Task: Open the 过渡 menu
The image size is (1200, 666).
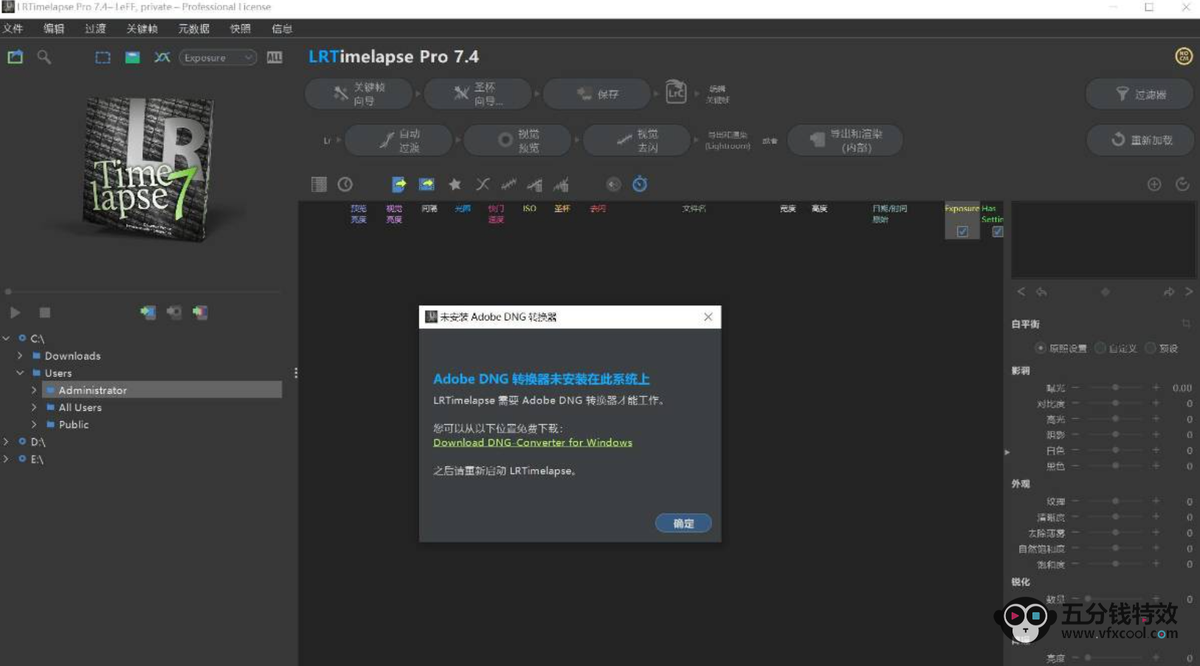Action: 95,29
